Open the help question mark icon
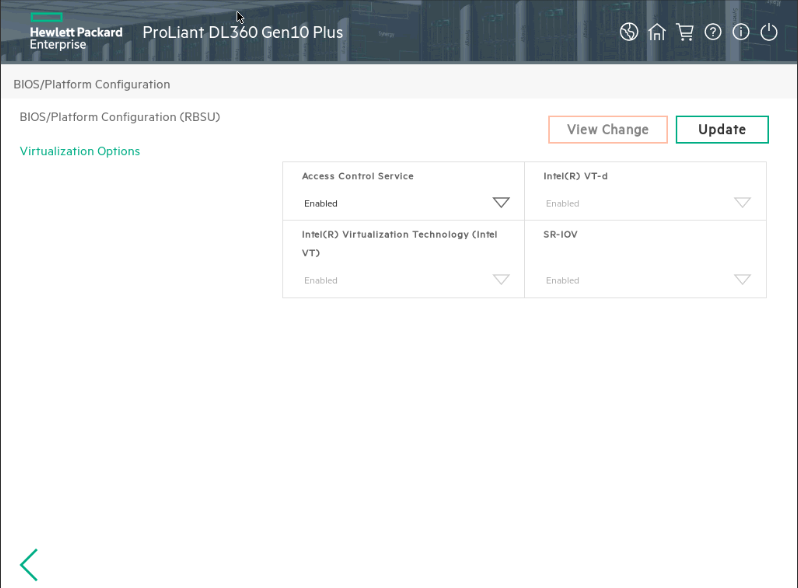Image resolution: width=798 pixels, height=588 pixels. pyautogui.click(x=713, y=32)
